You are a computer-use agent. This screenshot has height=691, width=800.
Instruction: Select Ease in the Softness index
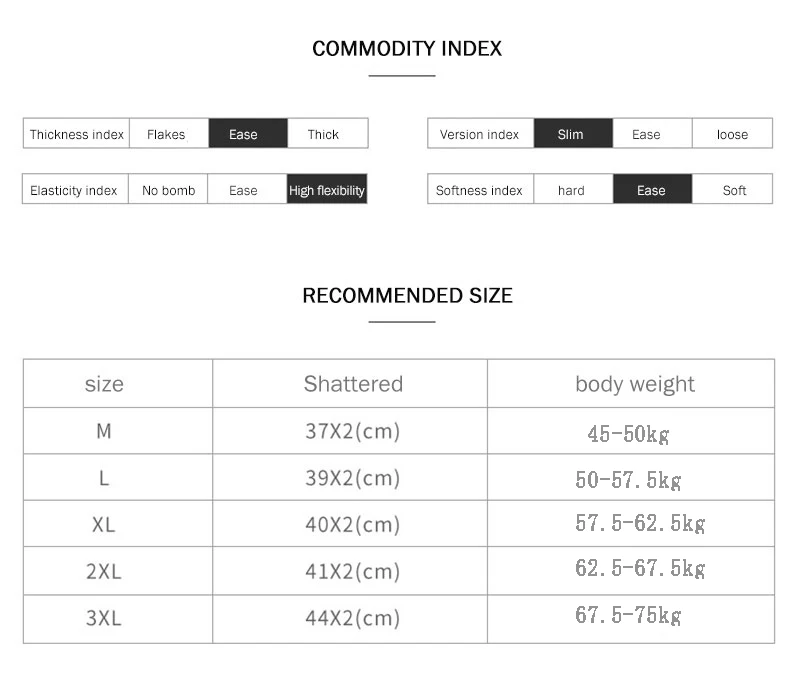click(651, 190)
